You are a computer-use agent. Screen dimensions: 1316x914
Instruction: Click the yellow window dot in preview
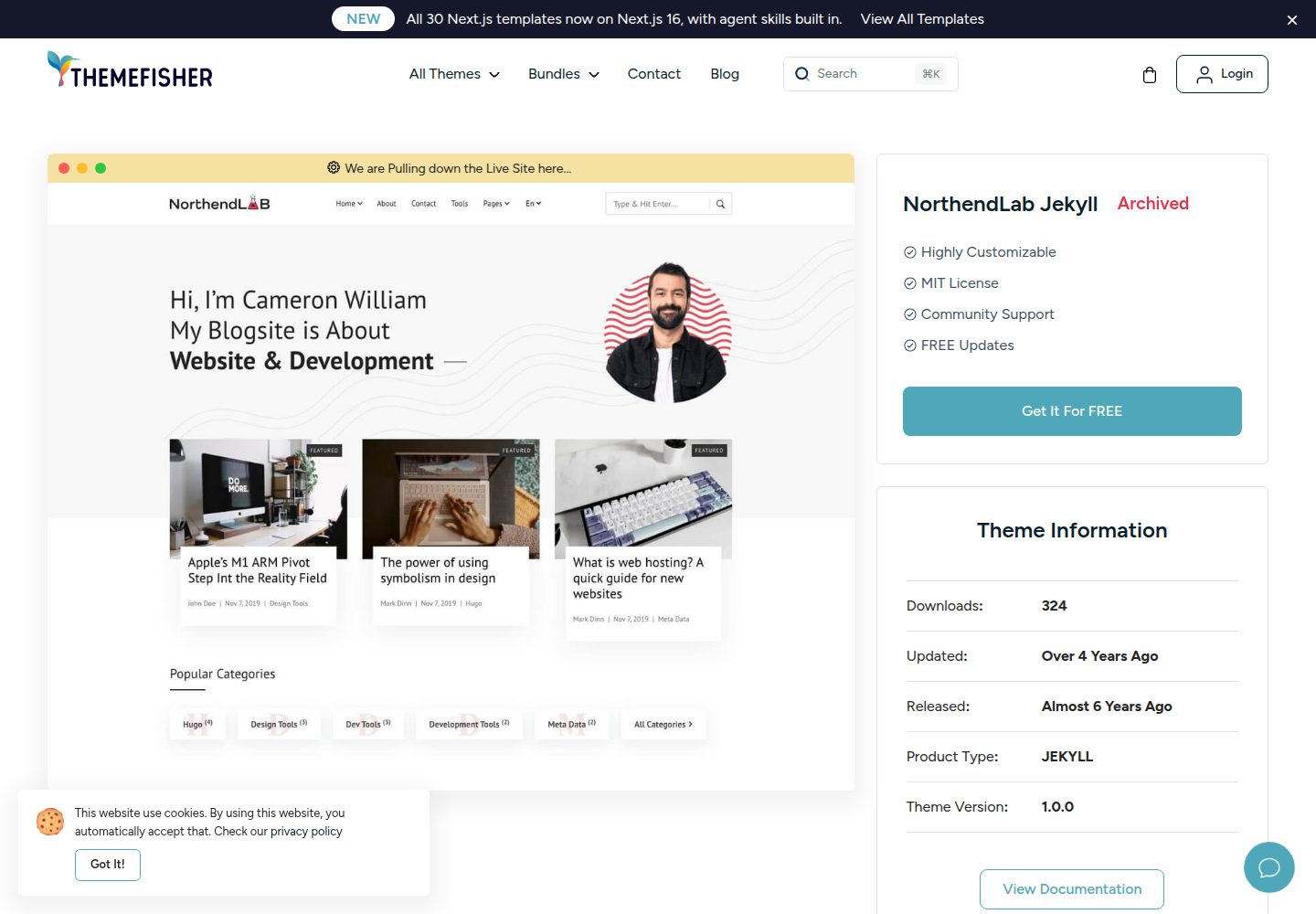[x=82, y=168]
